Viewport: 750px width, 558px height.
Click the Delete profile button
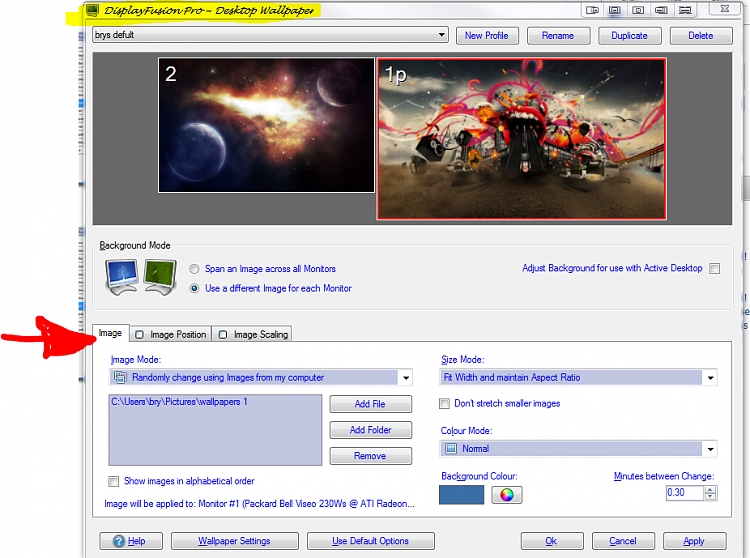(701, 36)
